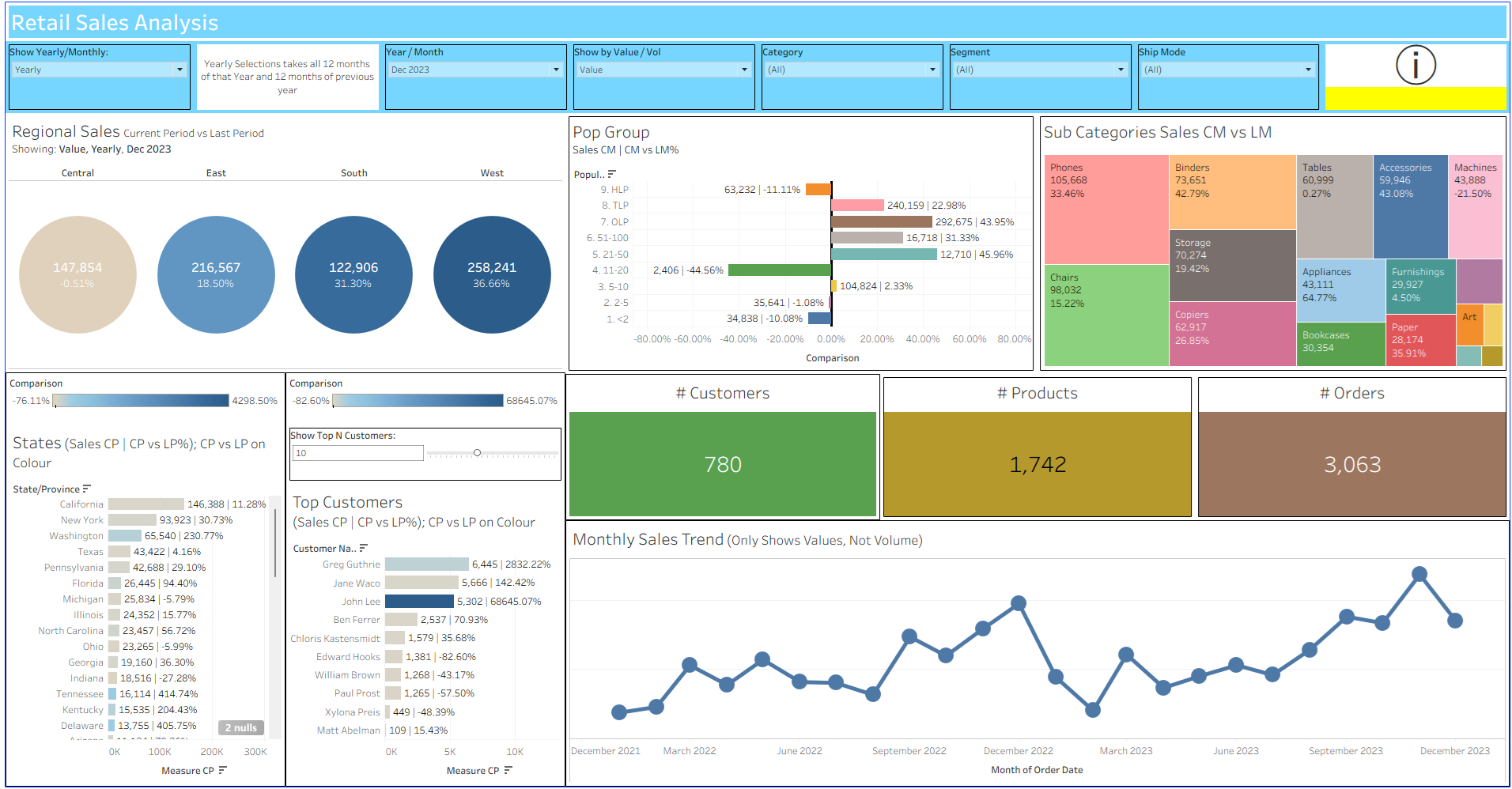Click the sort icon beside State/Province header
This screenshot has width=1512, height=789.
click(87, 488)
